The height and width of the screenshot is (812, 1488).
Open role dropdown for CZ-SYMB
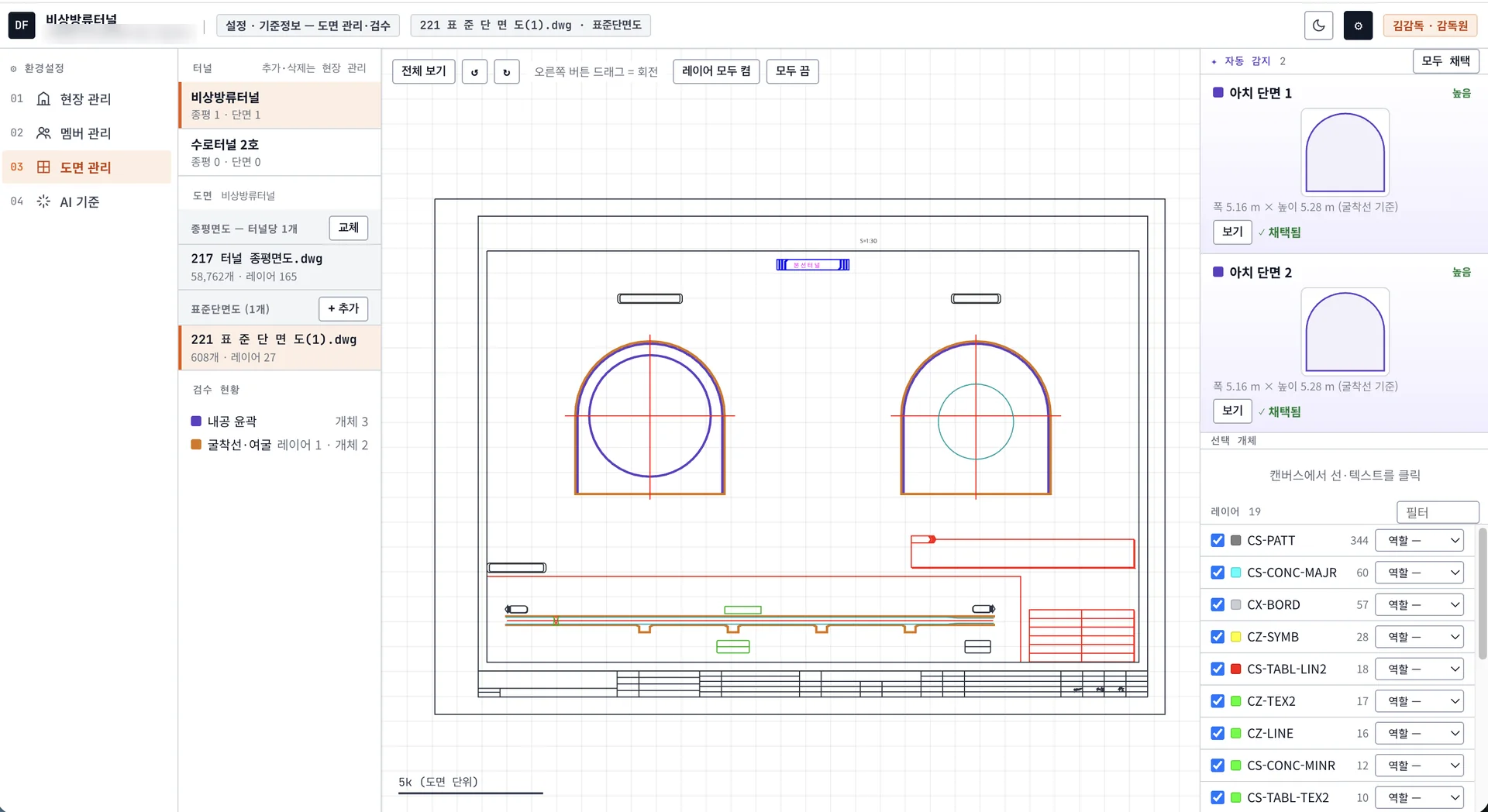click(x=1420, y=637)
